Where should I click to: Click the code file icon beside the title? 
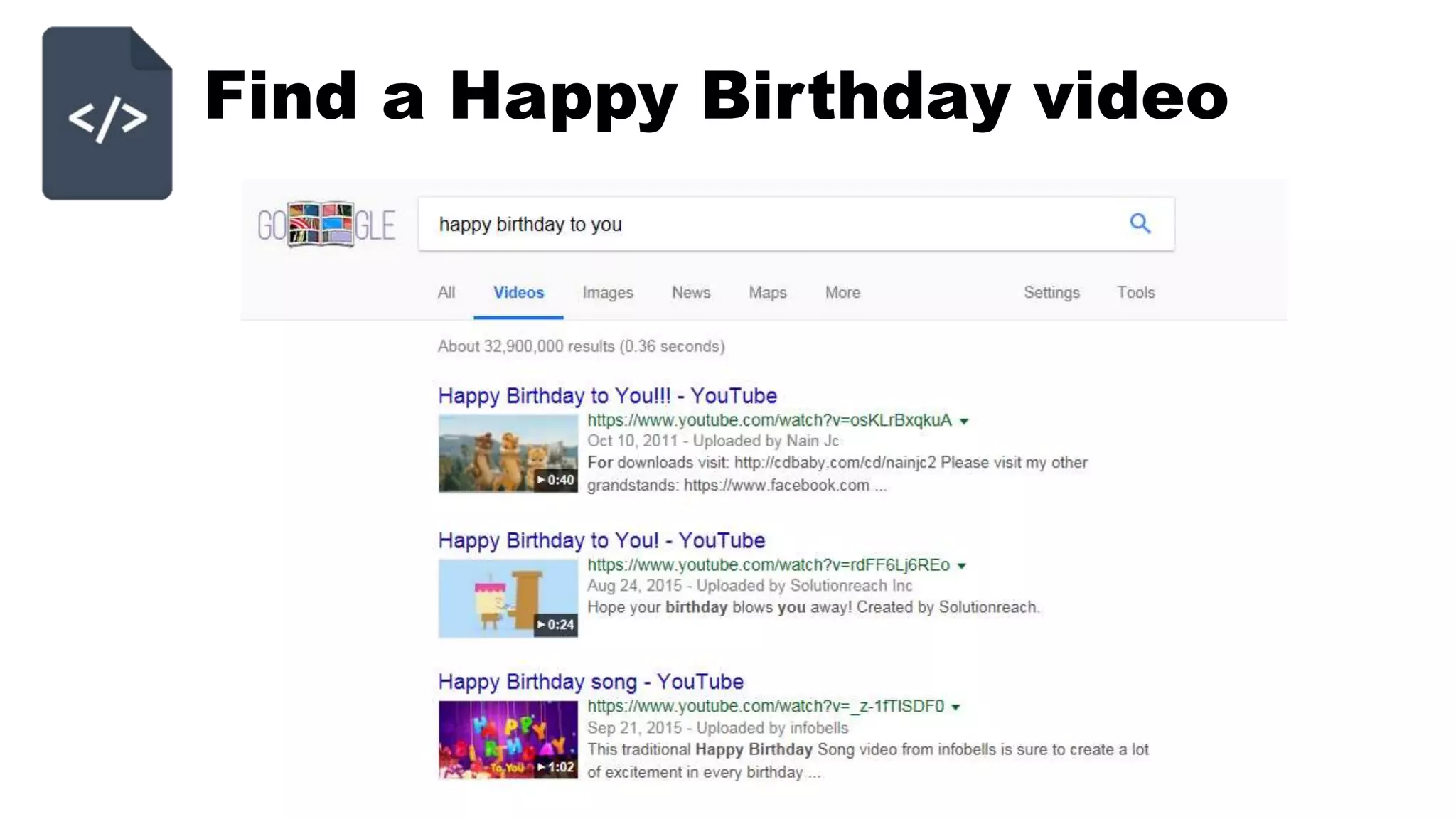107,113
